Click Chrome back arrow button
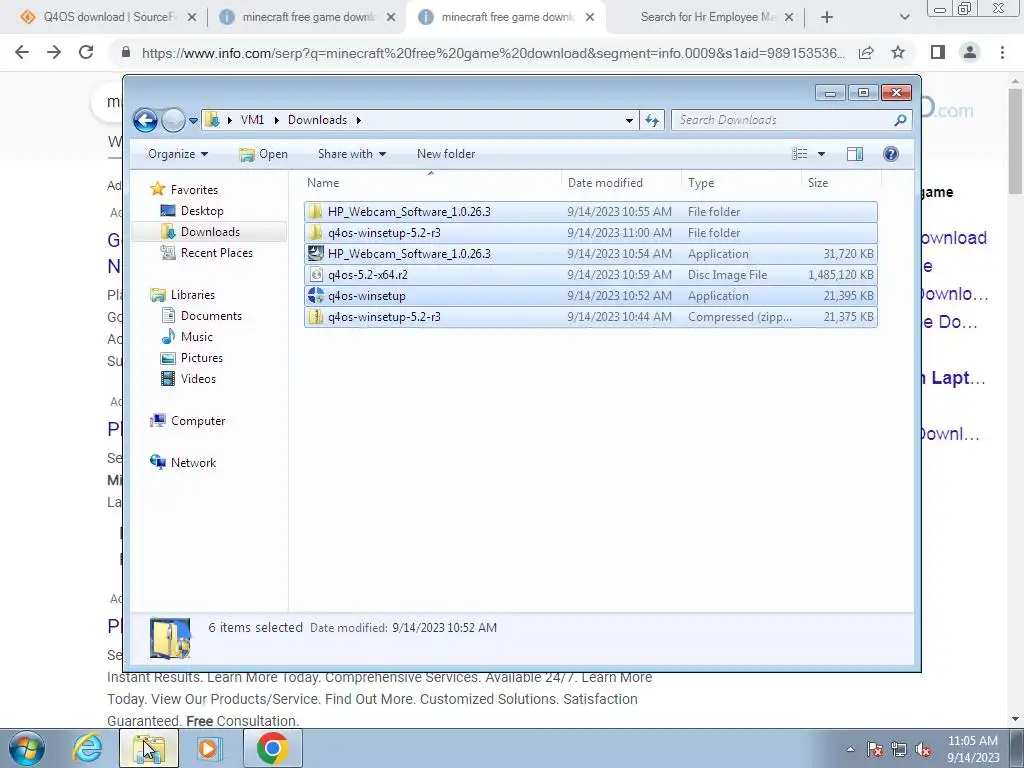 pyautogui.click(x=22, y=52)
